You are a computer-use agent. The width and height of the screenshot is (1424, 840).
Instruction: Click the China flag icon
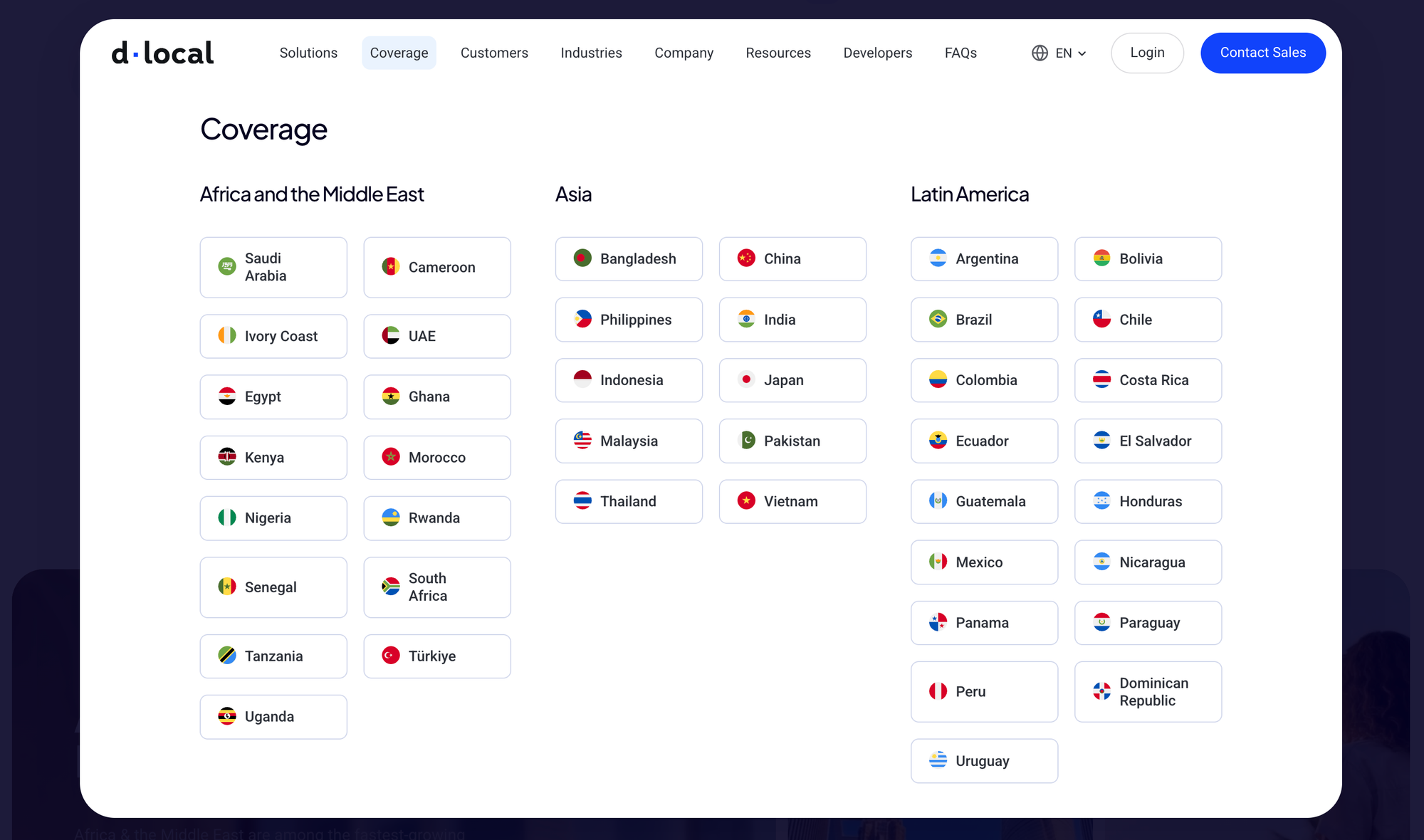pos(746,258)
